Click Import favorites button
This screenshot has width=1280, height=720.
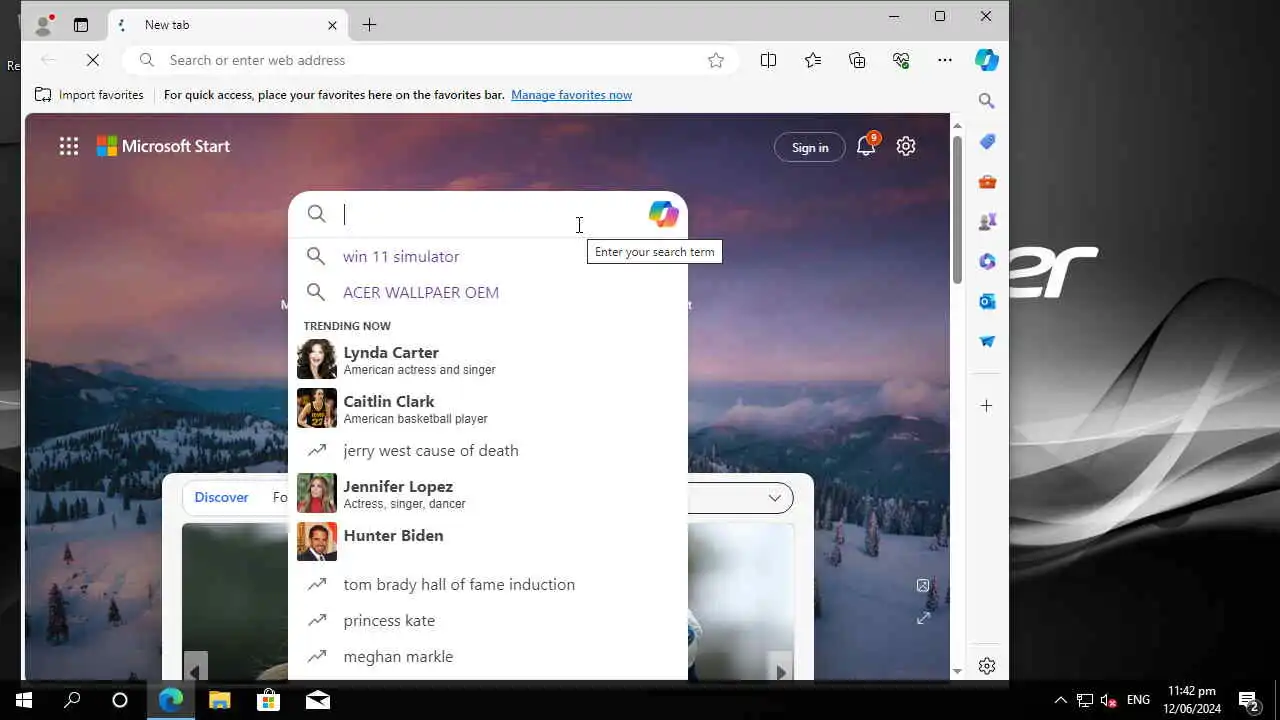click(x=89, y=95)
